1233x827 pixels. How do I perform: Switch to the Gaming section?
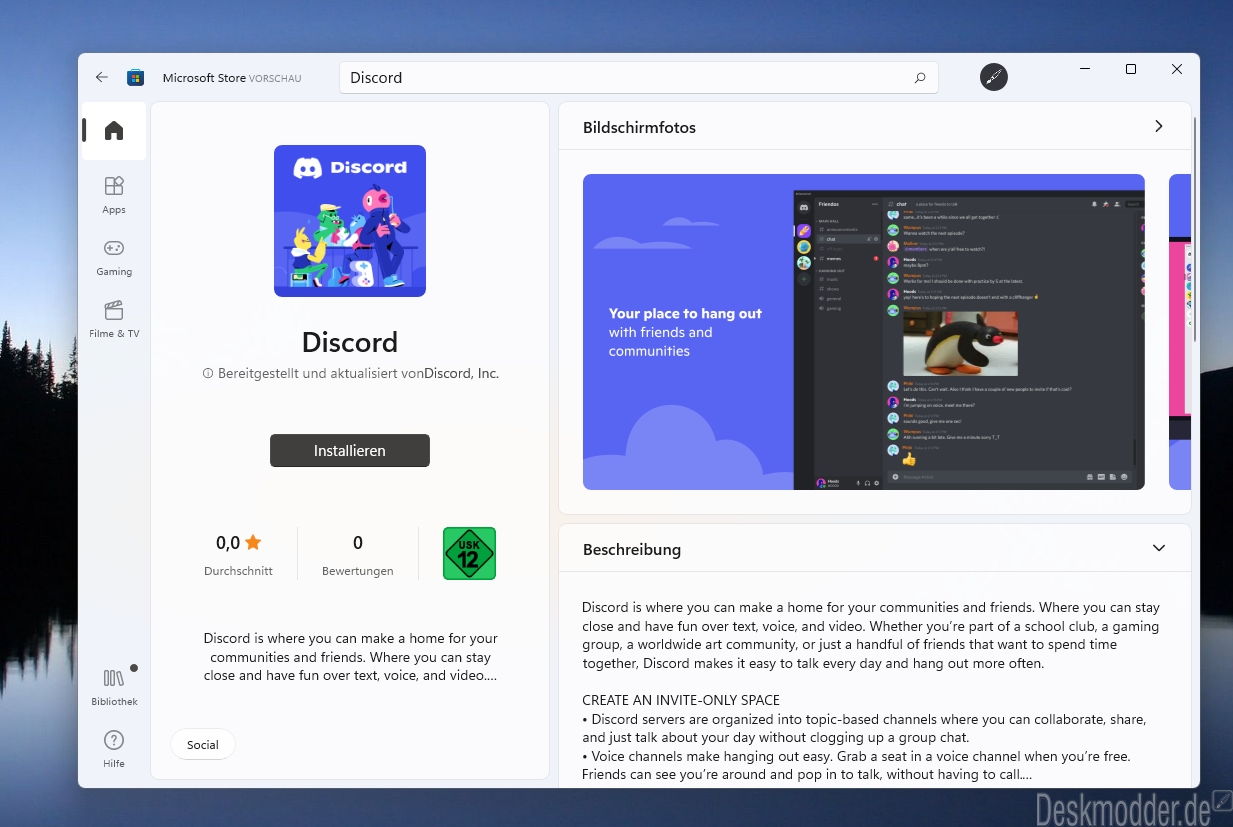click(114, 256)
